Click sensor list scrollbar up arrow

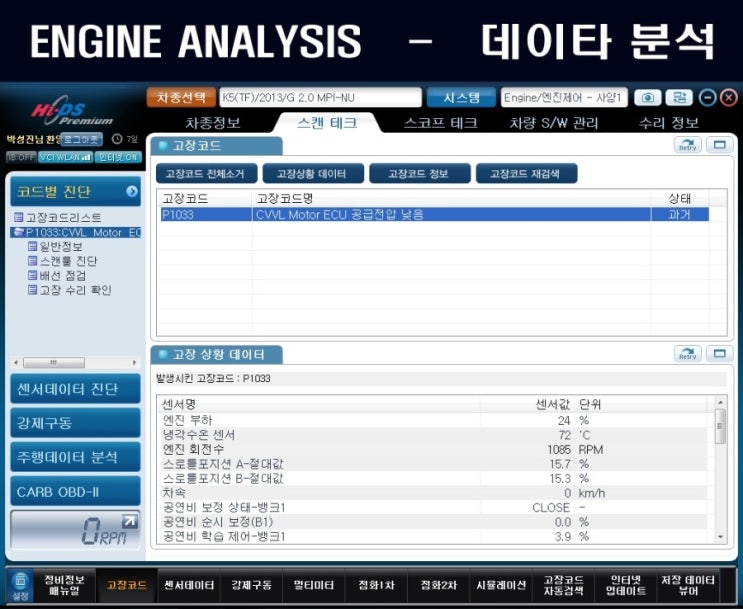coord(720,402)
